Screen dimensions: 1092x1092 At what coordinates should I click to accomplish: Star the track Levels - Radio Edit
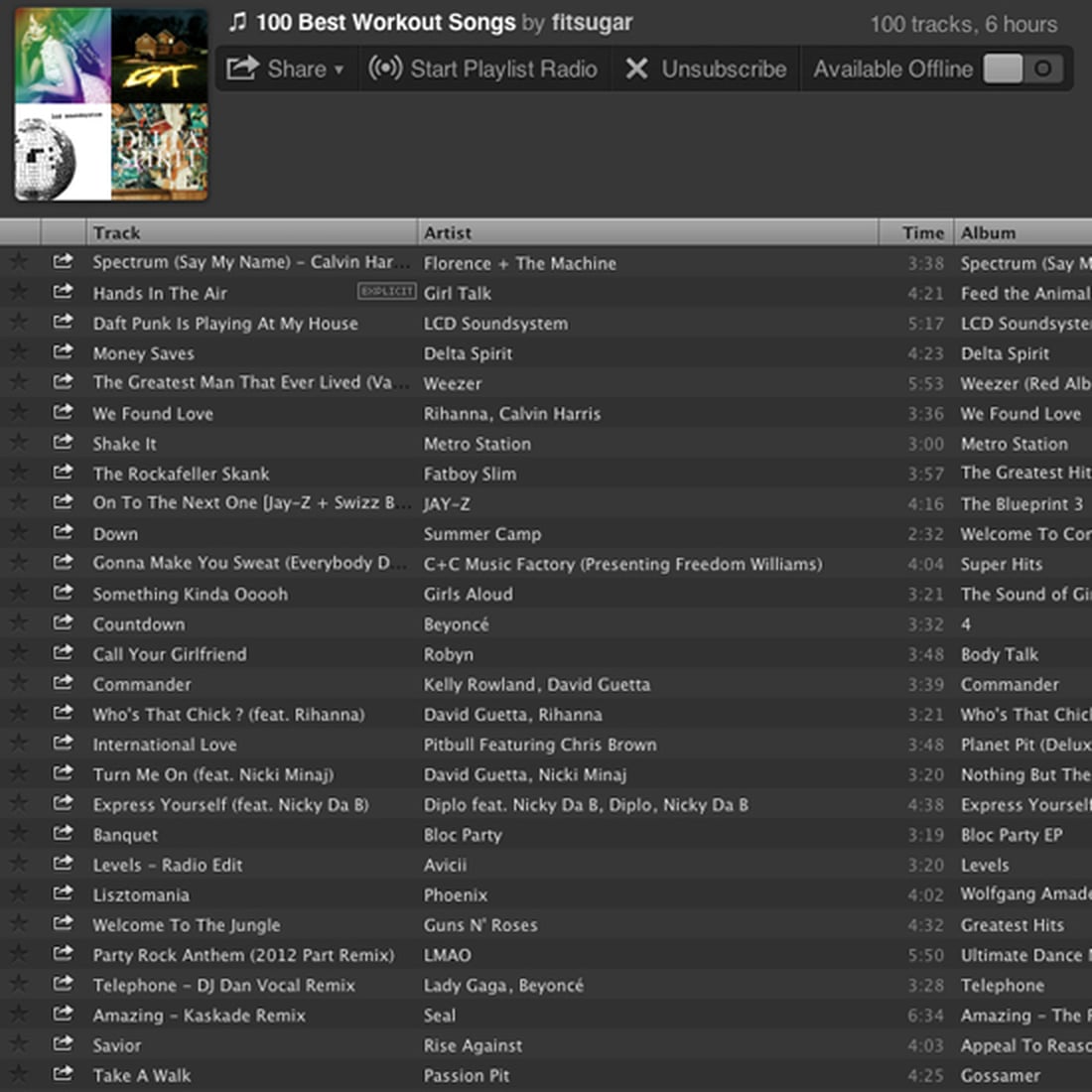(18, 864)
